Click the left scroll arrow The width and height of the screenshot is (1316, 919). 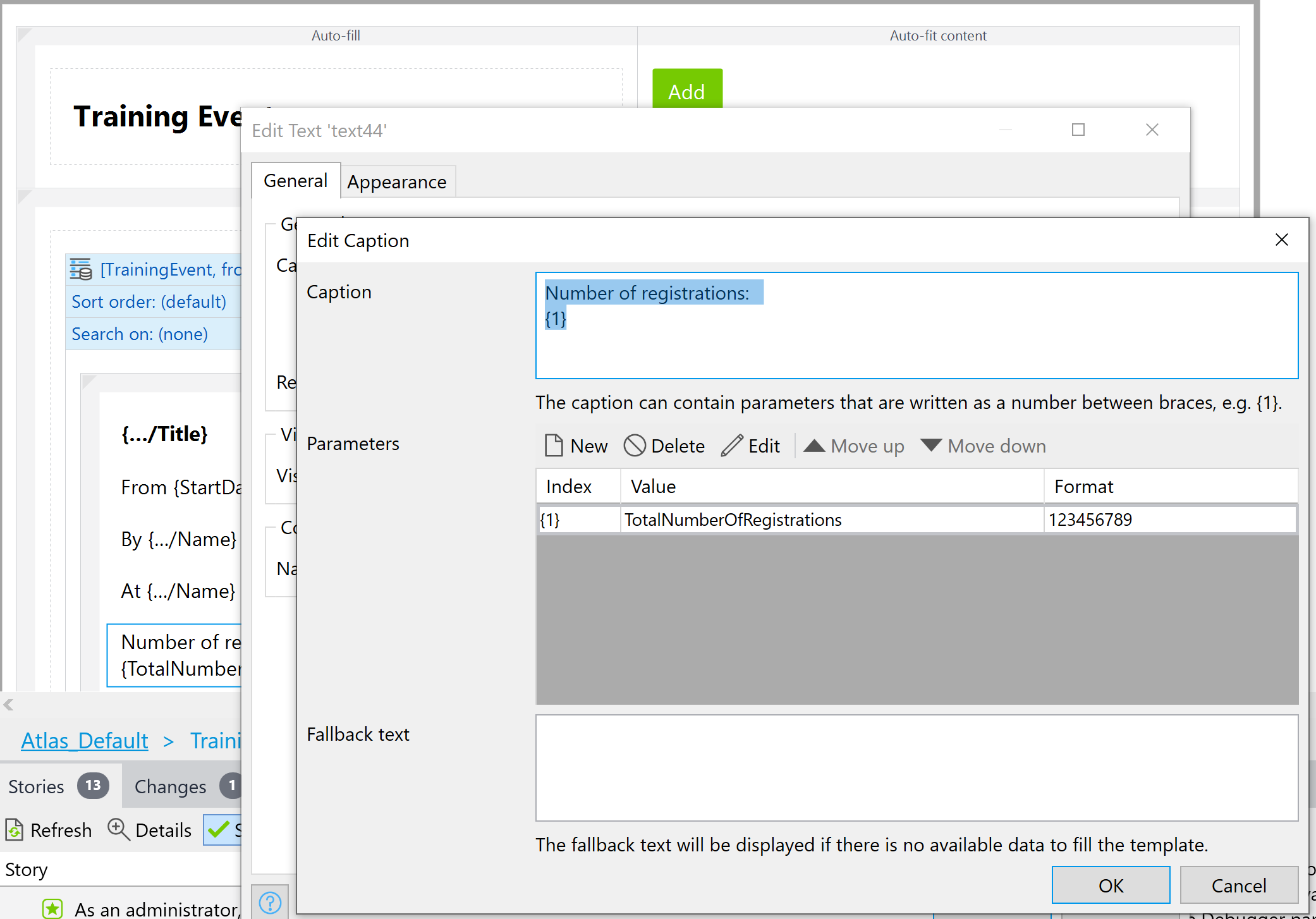(9, 705)
